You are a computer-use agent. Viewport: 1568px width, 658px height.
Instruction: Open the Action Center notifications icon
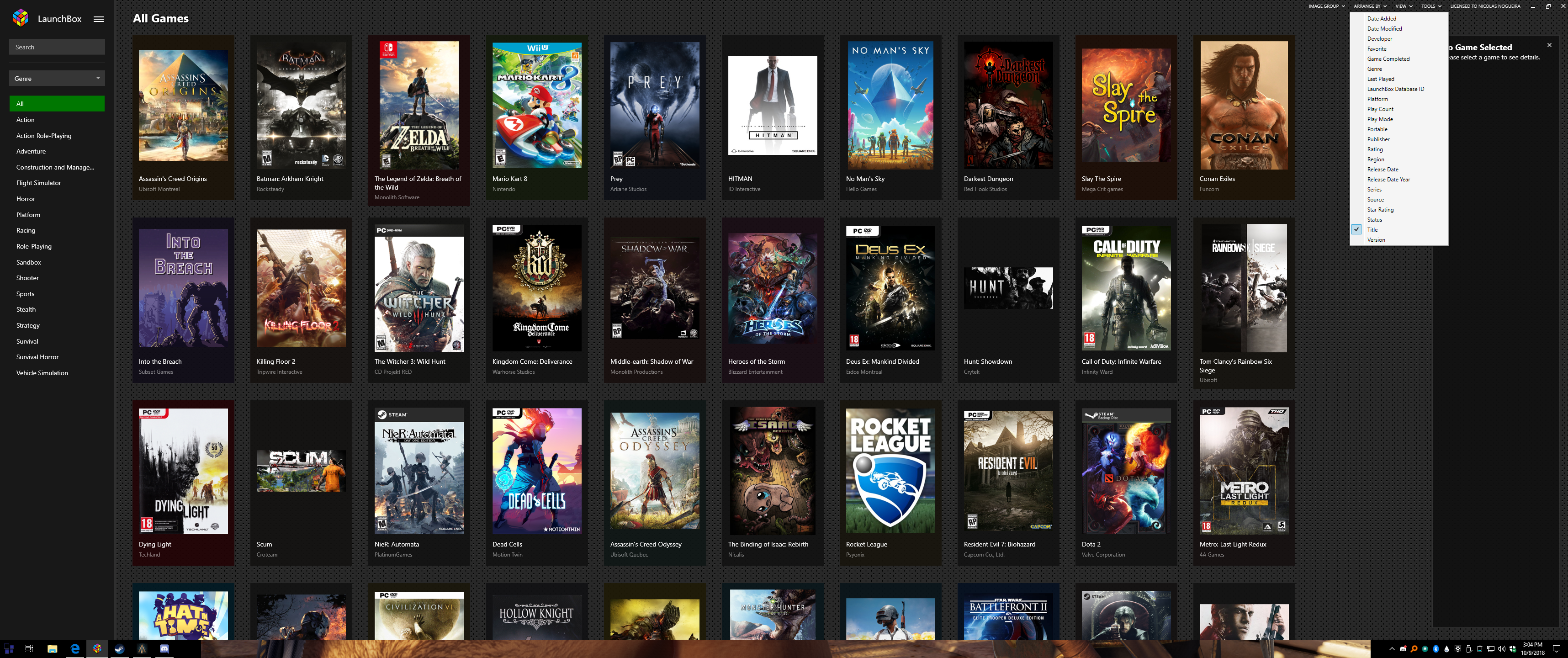pos(1557,649)
